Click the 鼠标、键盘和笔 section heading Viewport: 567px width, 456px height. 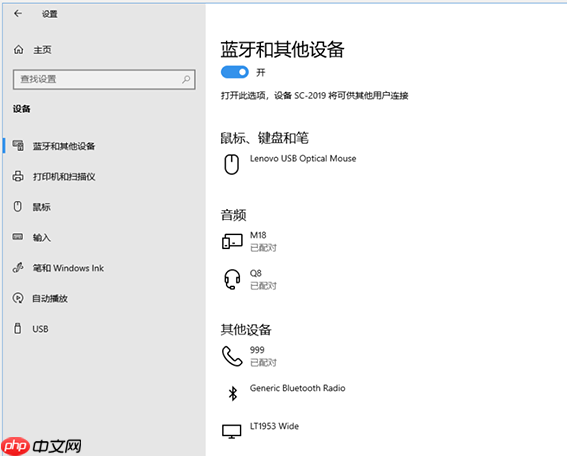pyautogui.click(x=264, y=138)
